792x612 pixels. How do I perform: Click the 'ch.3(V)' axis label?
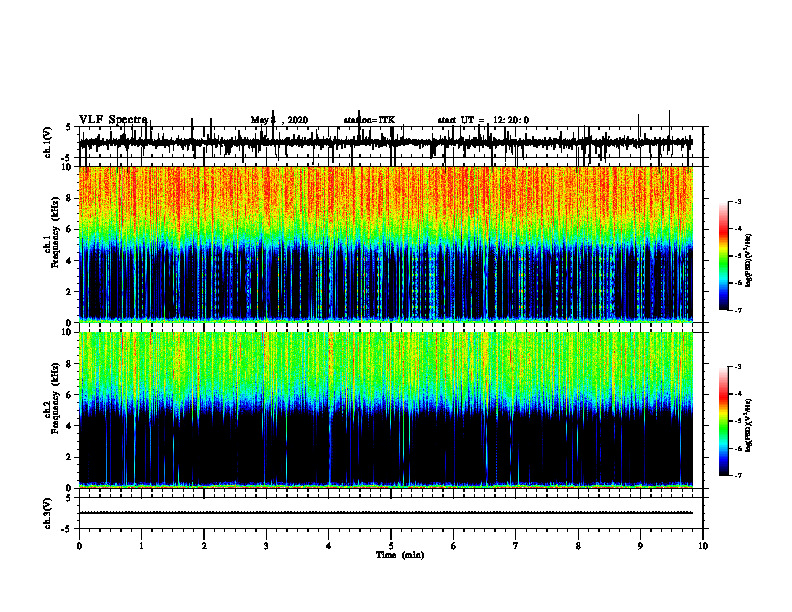coord(48,513)
